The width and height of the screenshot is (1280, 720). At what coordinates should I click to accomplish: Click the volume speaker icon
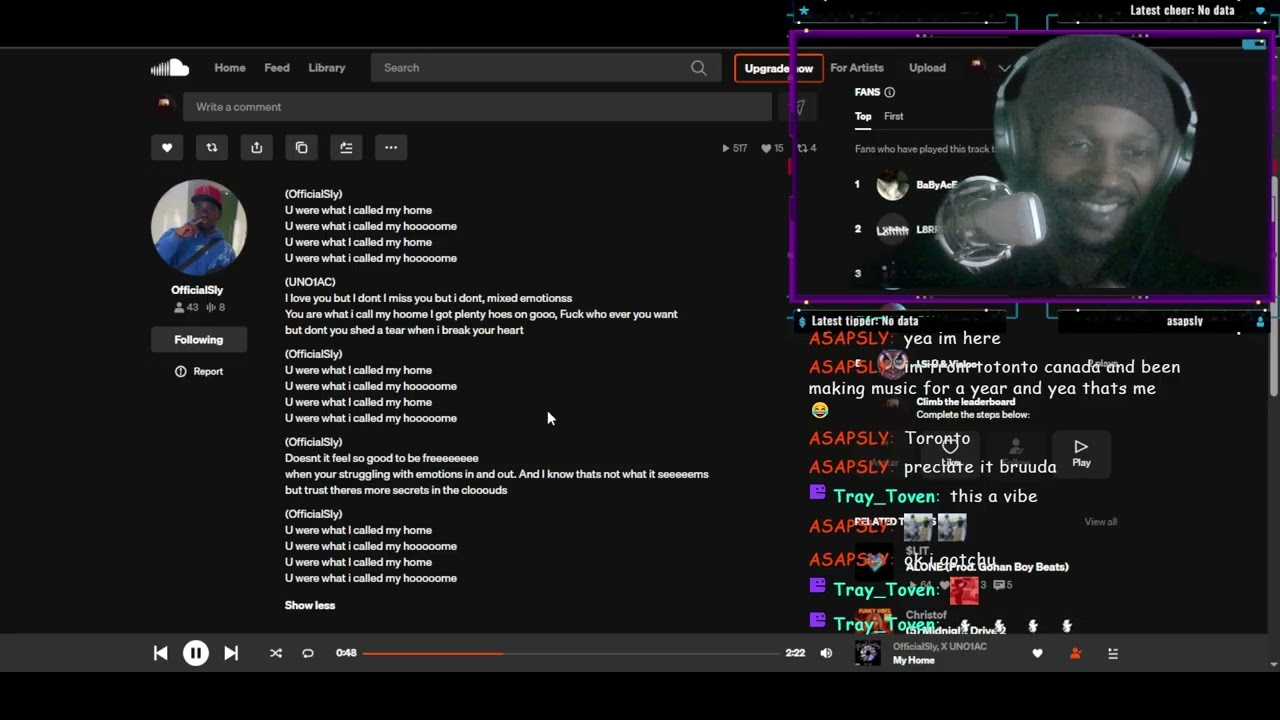[826, 653]
